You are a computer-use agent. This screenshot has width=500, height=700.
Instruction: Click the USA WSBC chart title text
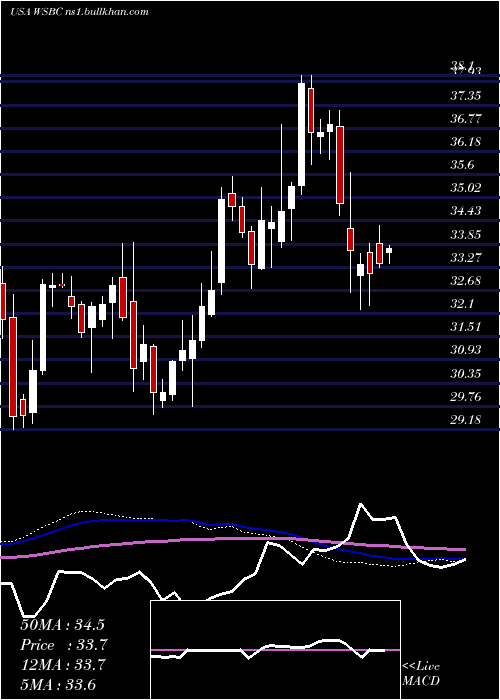(x=79, y=12)
